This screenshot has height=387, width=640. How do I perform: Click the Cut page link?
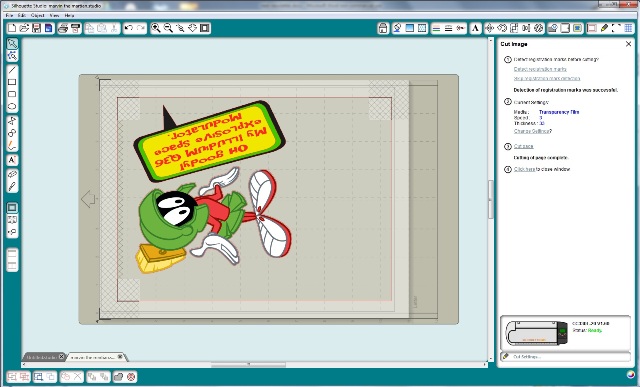coord(523,146)
